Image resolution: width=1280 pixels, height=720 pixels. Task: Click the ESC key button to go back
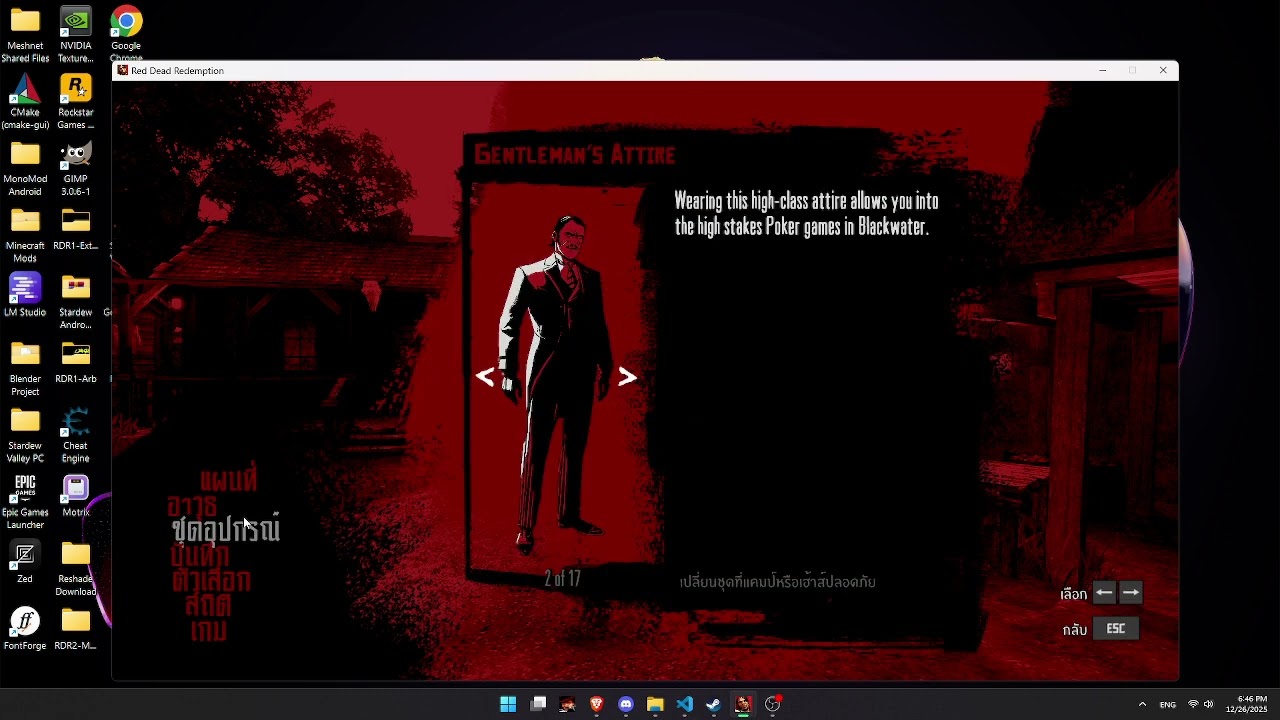[x=1116, y=629]
